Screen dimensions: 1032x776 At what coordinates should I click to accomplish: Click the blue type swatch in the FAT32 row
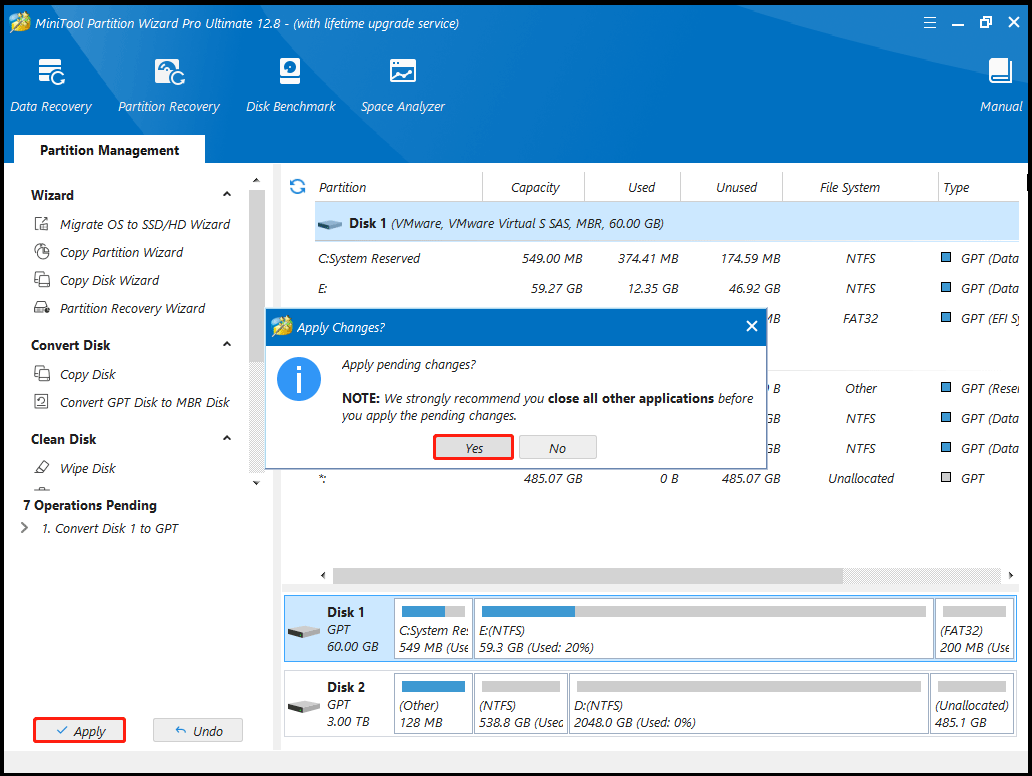946,317
